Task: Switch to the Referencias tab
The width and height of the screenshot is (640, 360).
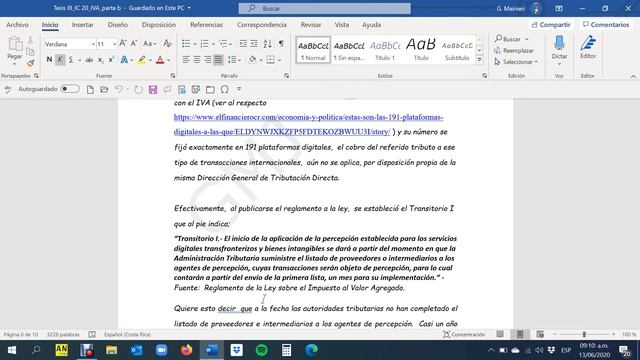Action: click(x=206, y=24)
